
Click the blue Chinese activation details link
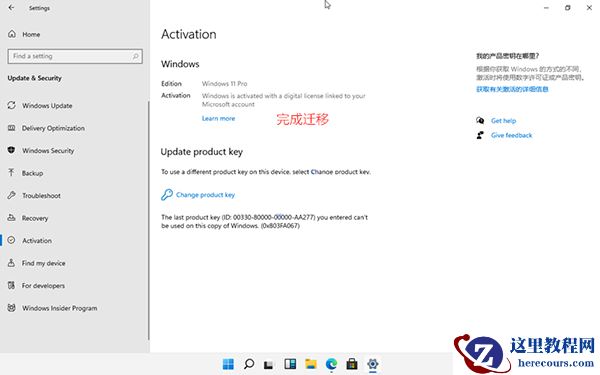coord(512,89)
